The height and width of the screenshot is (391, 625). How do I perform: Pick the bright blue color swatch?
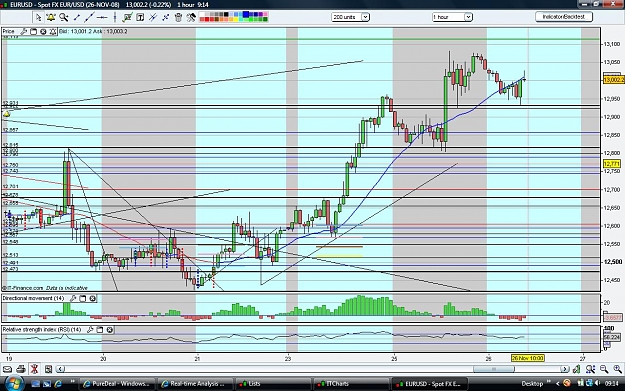pyautogui.click(x=246, y=14)
